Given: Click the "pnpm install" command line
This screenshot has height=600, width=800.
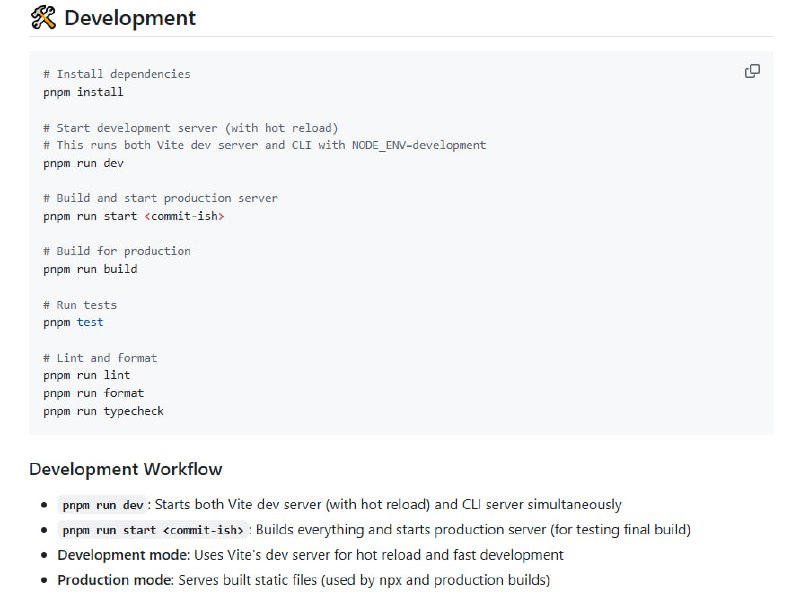Looking at the screenshot, I should pos(84,92).
